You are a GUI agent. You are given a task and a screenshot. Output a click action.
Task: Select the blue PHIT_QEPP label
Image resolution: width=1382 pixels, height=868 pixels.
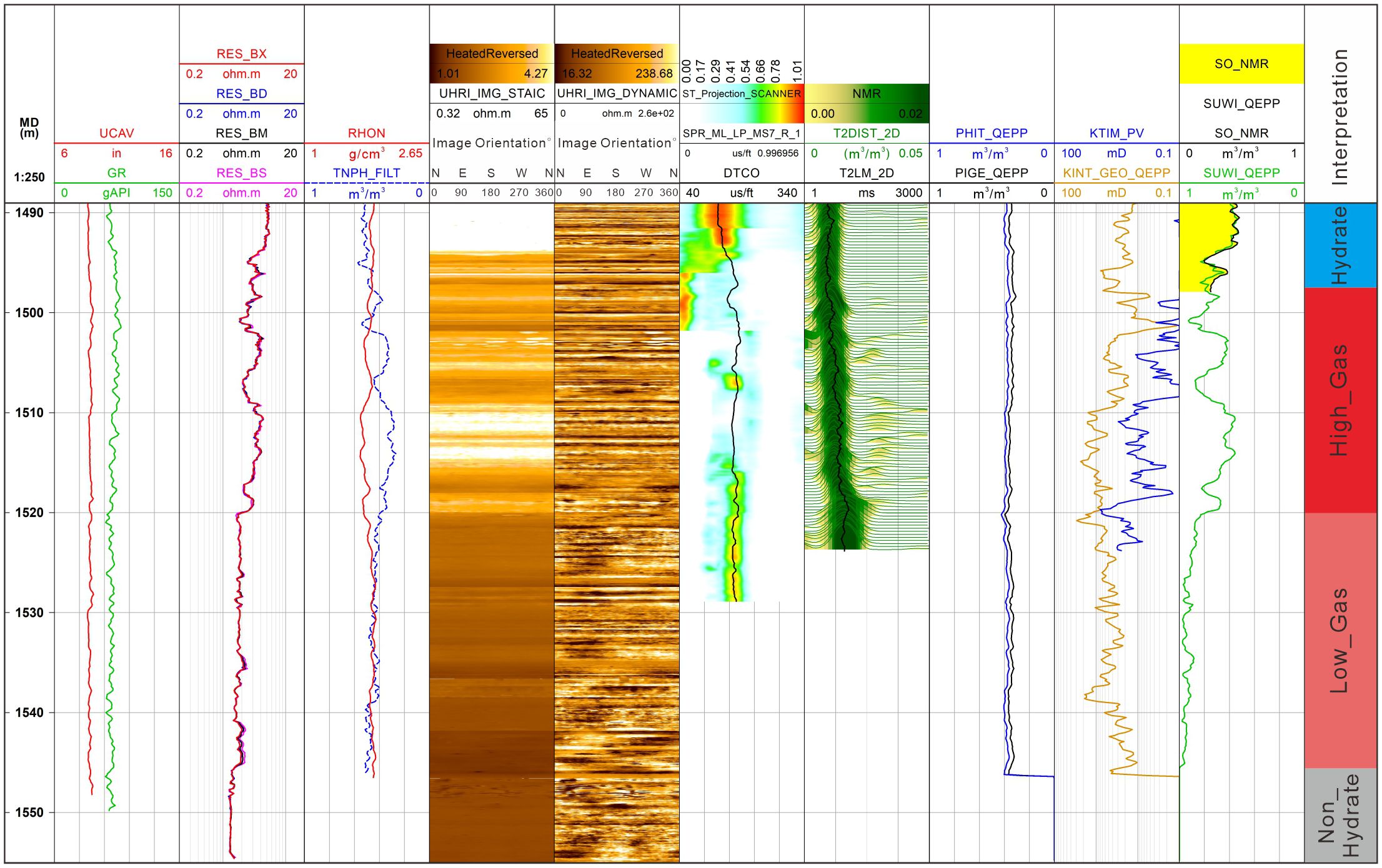[992, 133]
